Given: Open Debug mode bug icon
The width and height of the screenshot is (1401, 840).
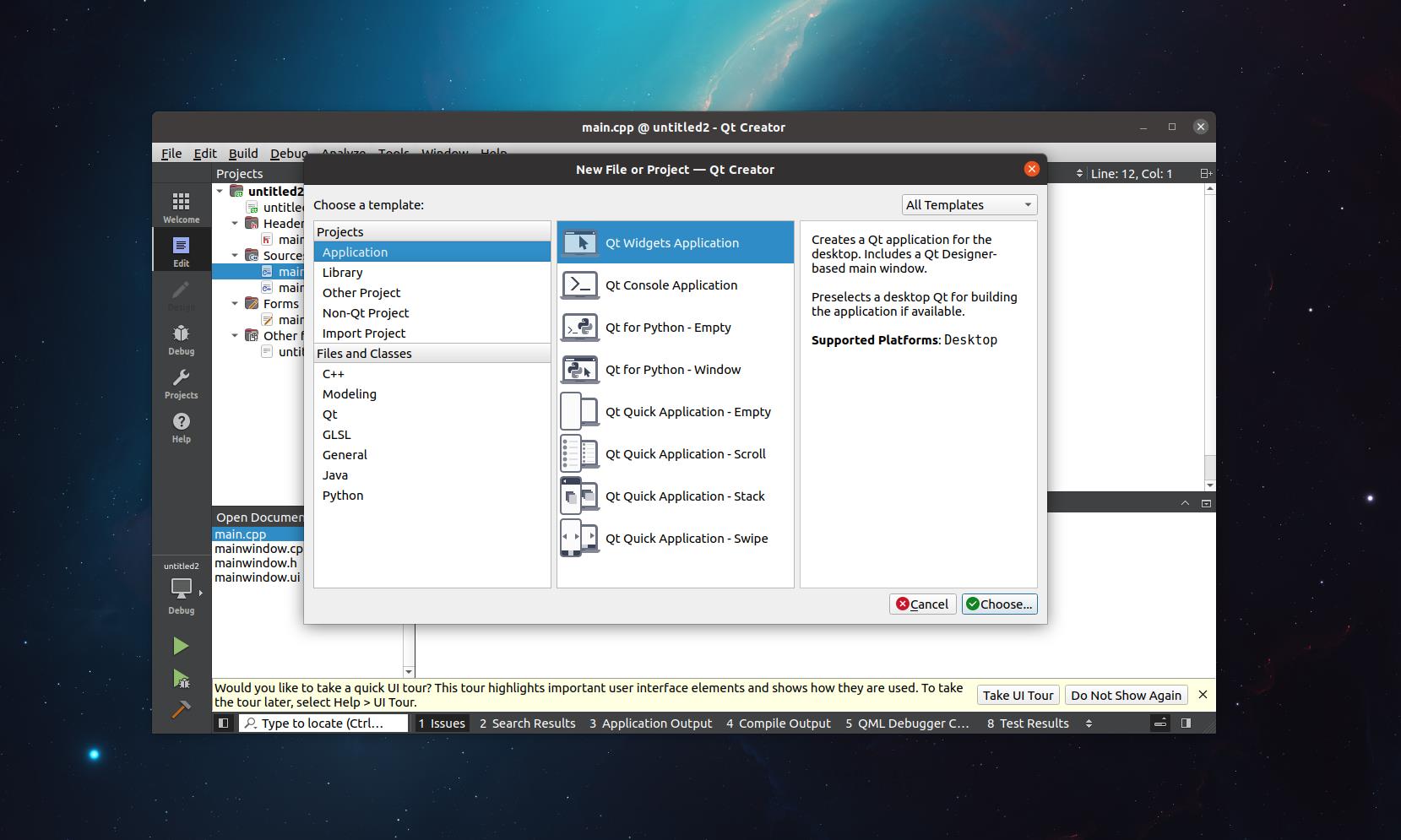Looking at the screenshot, I should click(x=181, y=339).
